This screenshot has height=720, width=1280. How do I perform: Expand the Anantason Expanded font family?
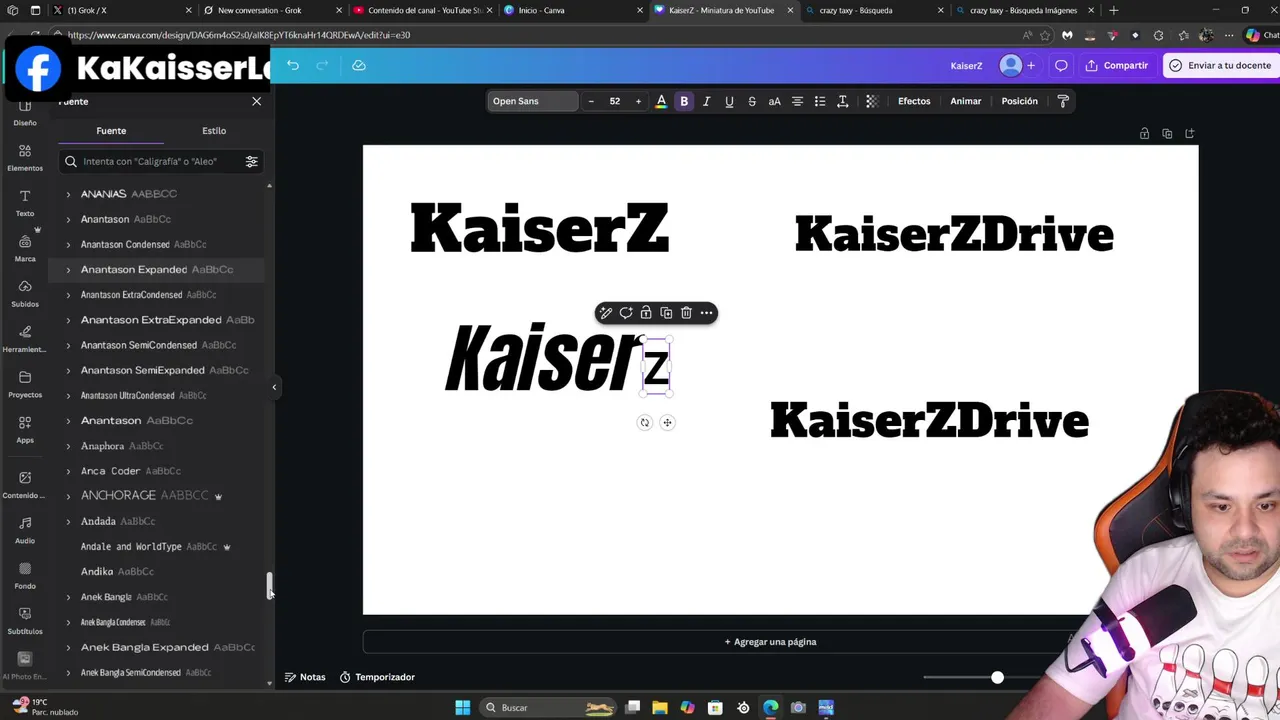click(69, 270)
